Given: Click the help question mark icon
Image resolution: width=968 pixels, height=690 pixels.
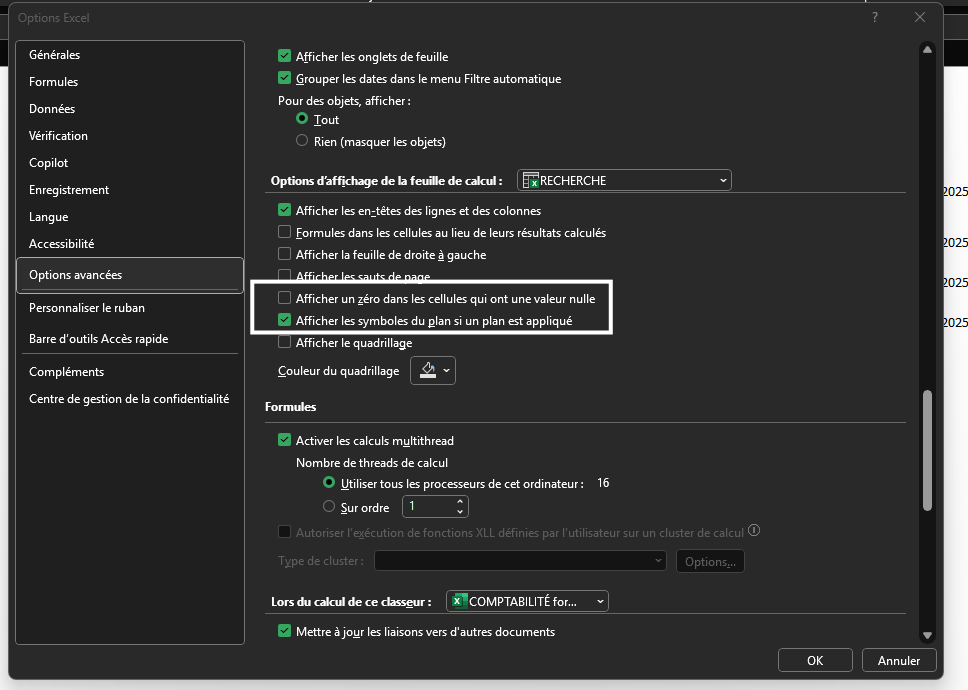Looking at the screenshot, I should tap(875, 17).
